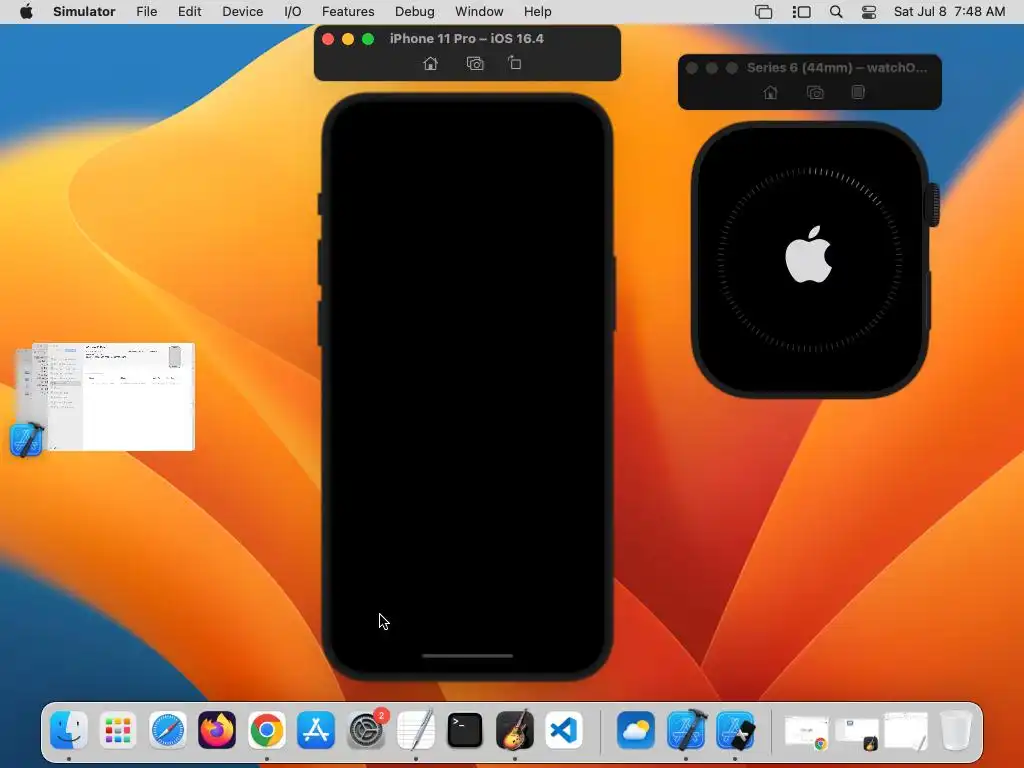Click the date and time in menu bar
Viewport: 1024px width, 768px height.
coord(950,12)
